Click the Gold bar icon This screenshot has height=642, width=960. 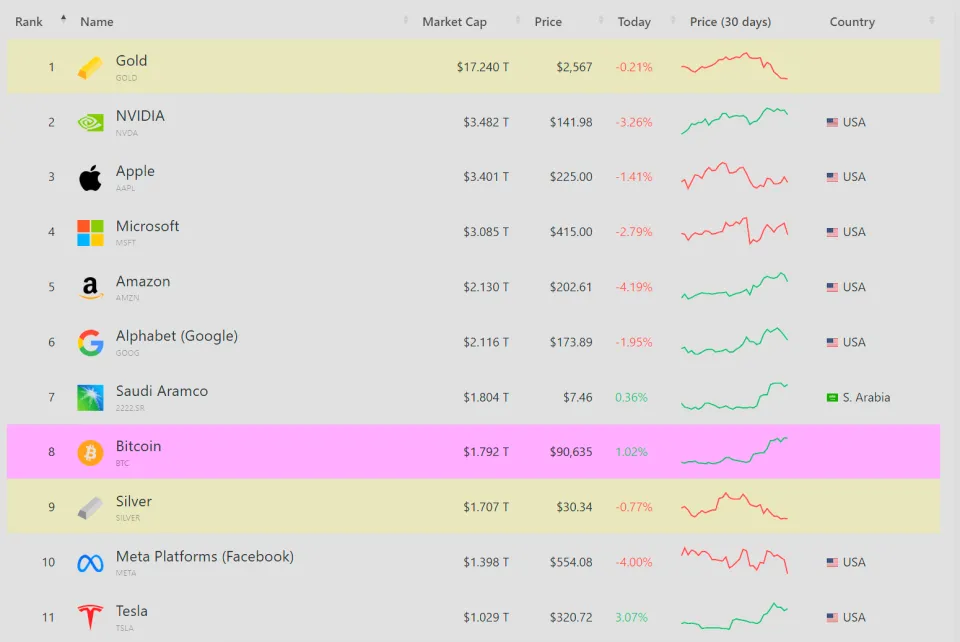click(90, 67)
